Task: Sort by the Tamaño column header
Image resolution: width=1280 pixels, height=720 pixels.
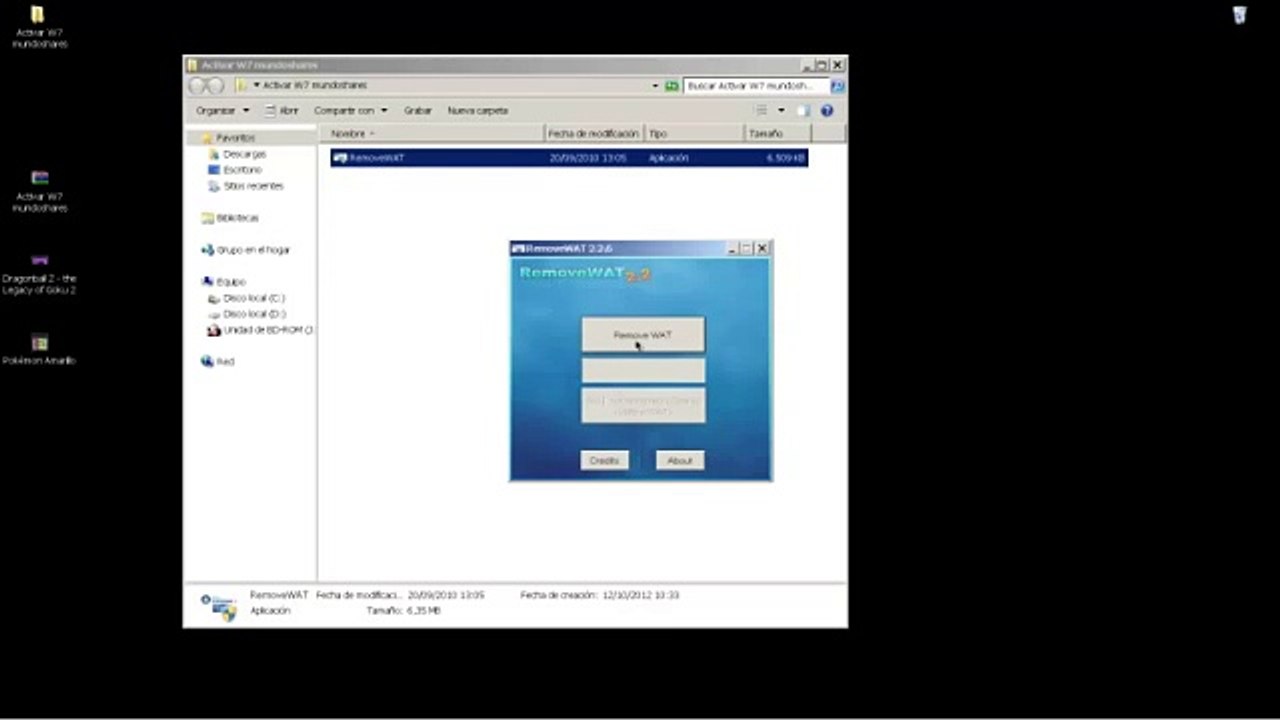Action: click(x=777, y=133)
